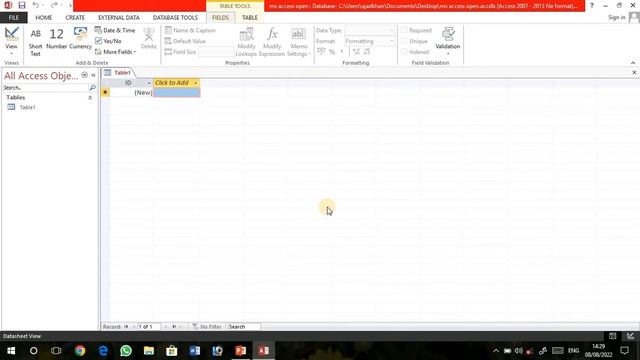
Task: Collapse the Tables group
Action: (90, 98)
